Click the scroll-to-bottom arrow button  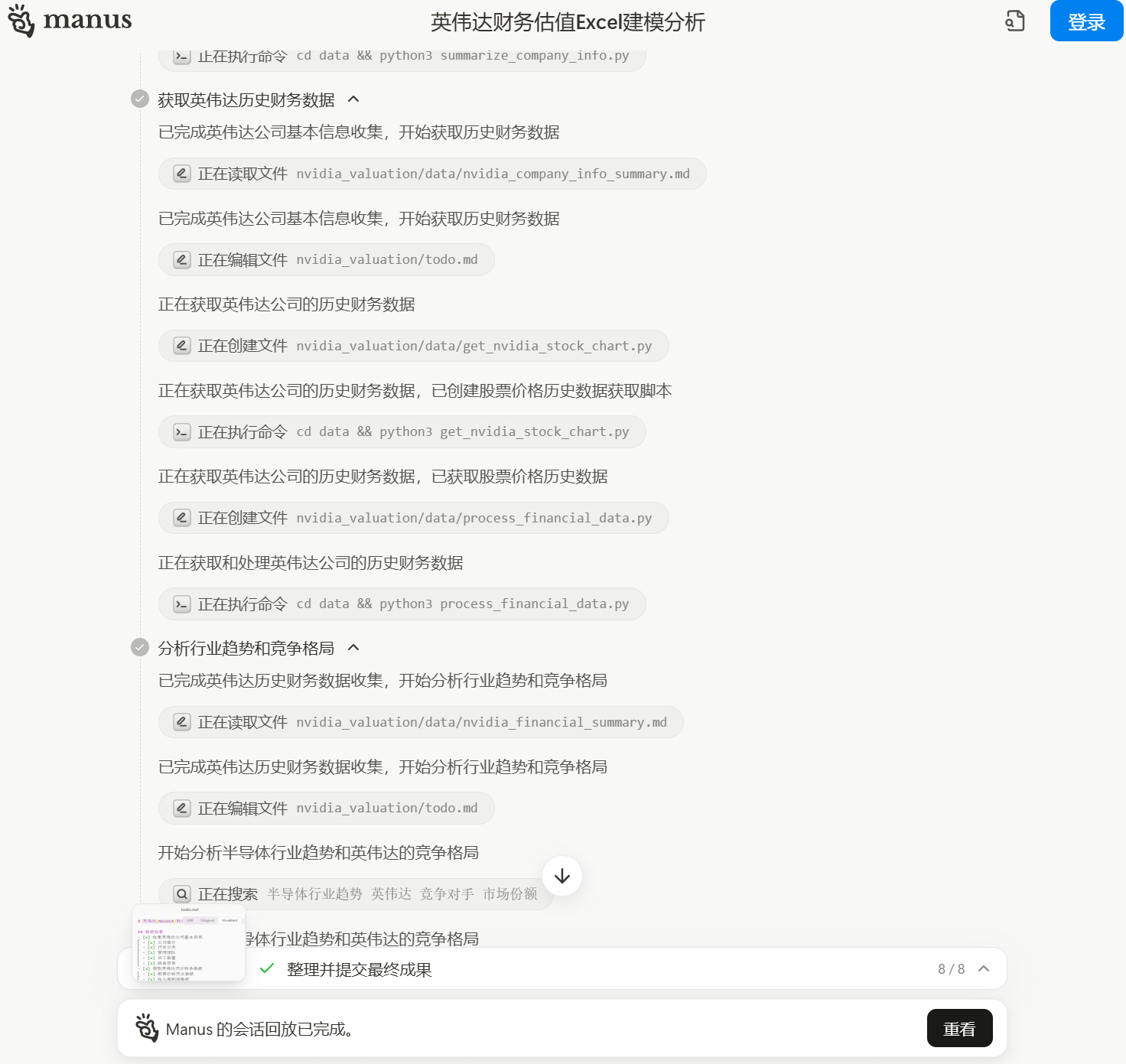562,876
